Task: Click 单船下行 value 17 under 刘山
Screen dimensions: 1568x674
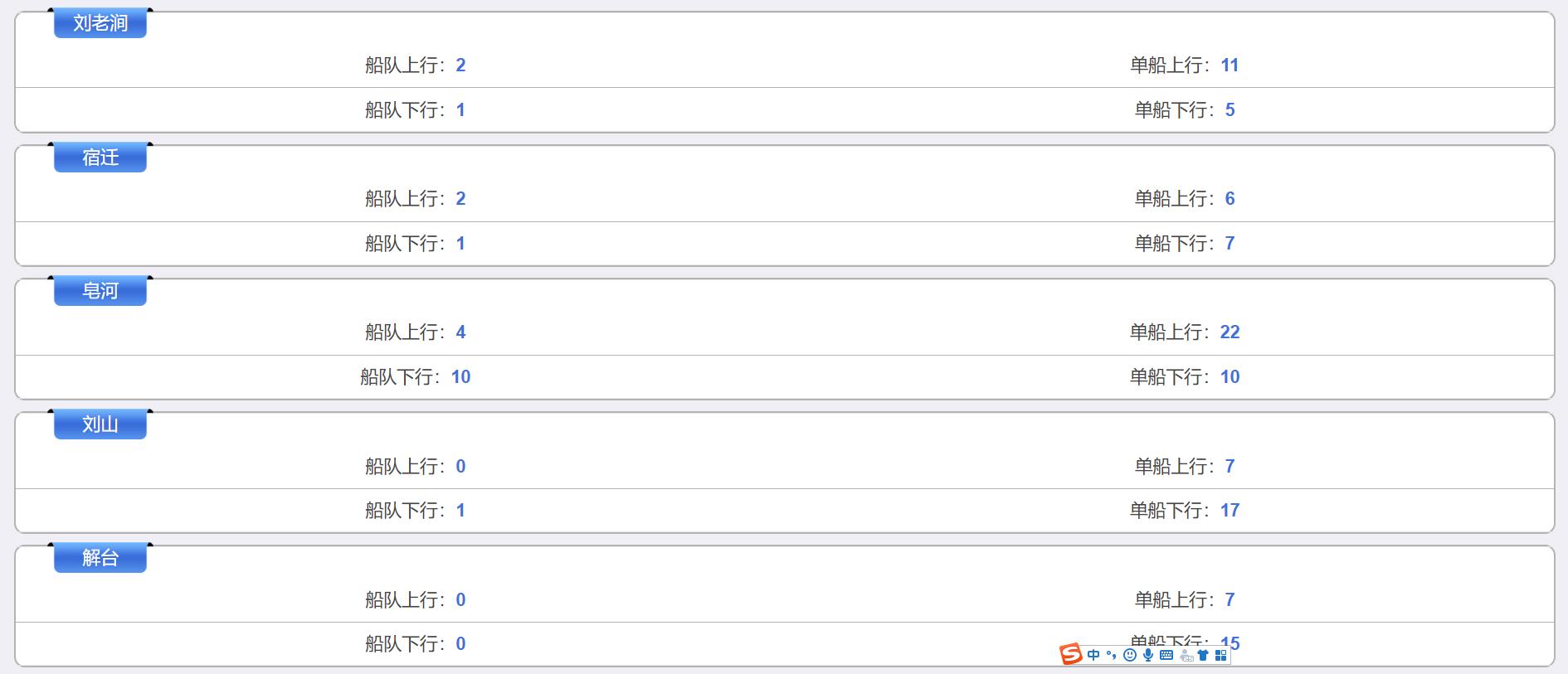Action: [1230, 511]
